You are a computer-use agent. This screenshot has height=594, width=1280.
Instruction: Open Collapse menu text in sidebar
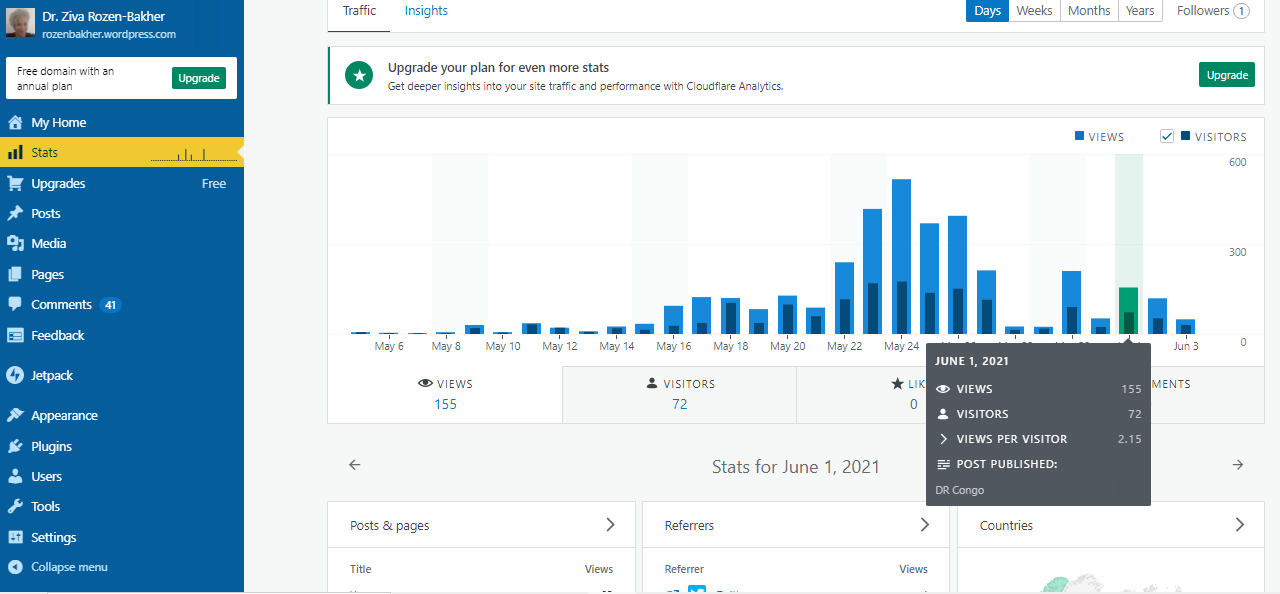pos(69,567)
